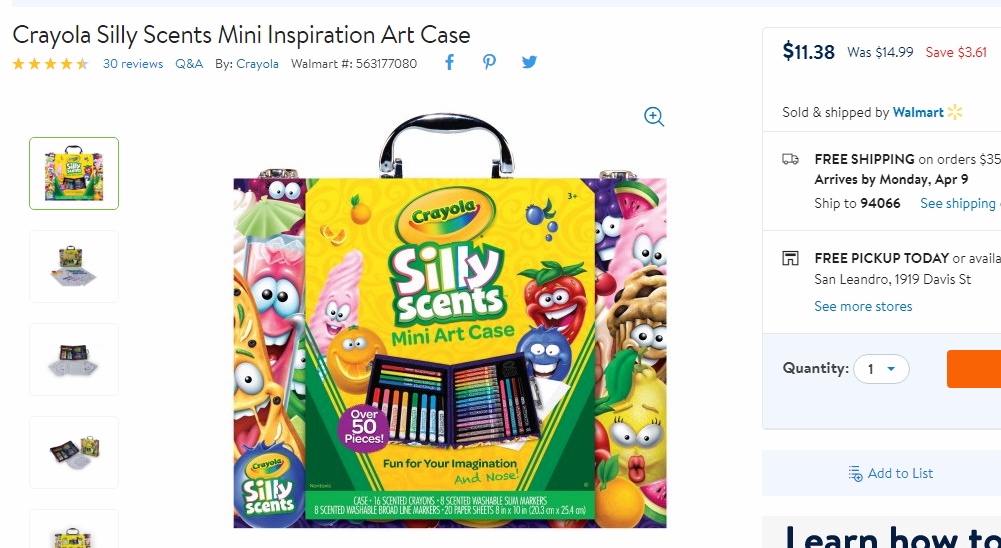Pin product with Pinterest icon
This screenshot has width=1001, height=548.
489,62
